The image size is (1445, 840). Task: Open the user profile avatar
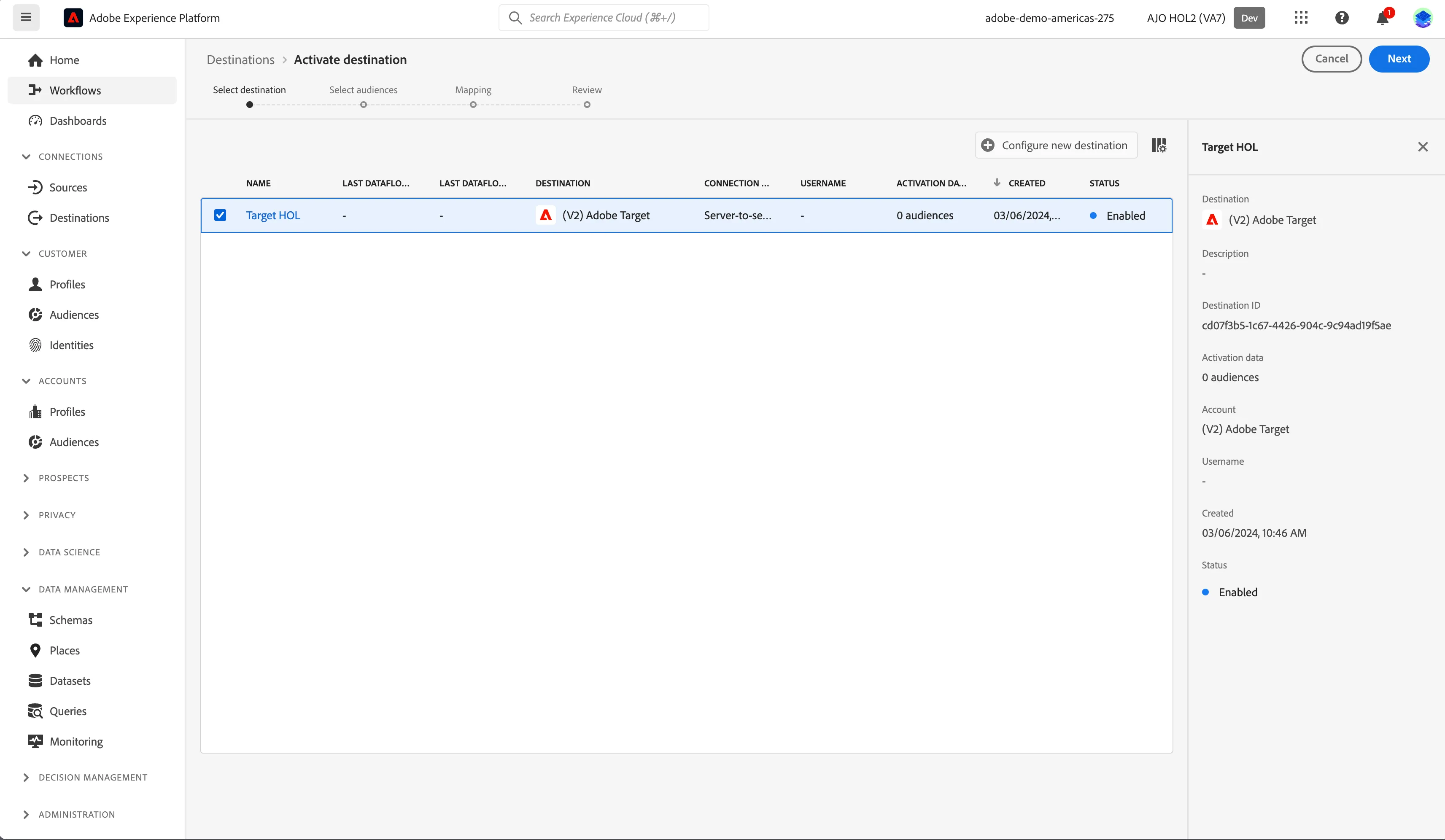coord(1423,18)
